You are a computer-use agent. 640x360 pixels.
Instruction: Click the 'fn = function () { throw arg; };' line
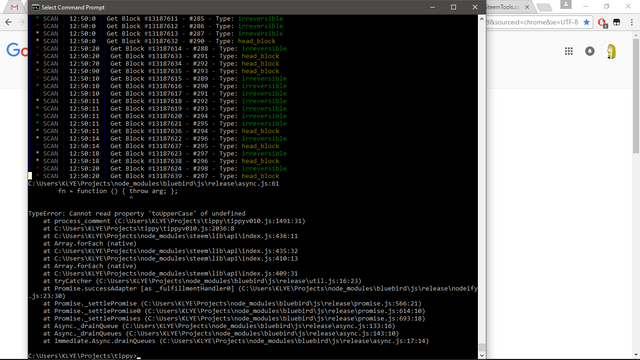[118, 191]
